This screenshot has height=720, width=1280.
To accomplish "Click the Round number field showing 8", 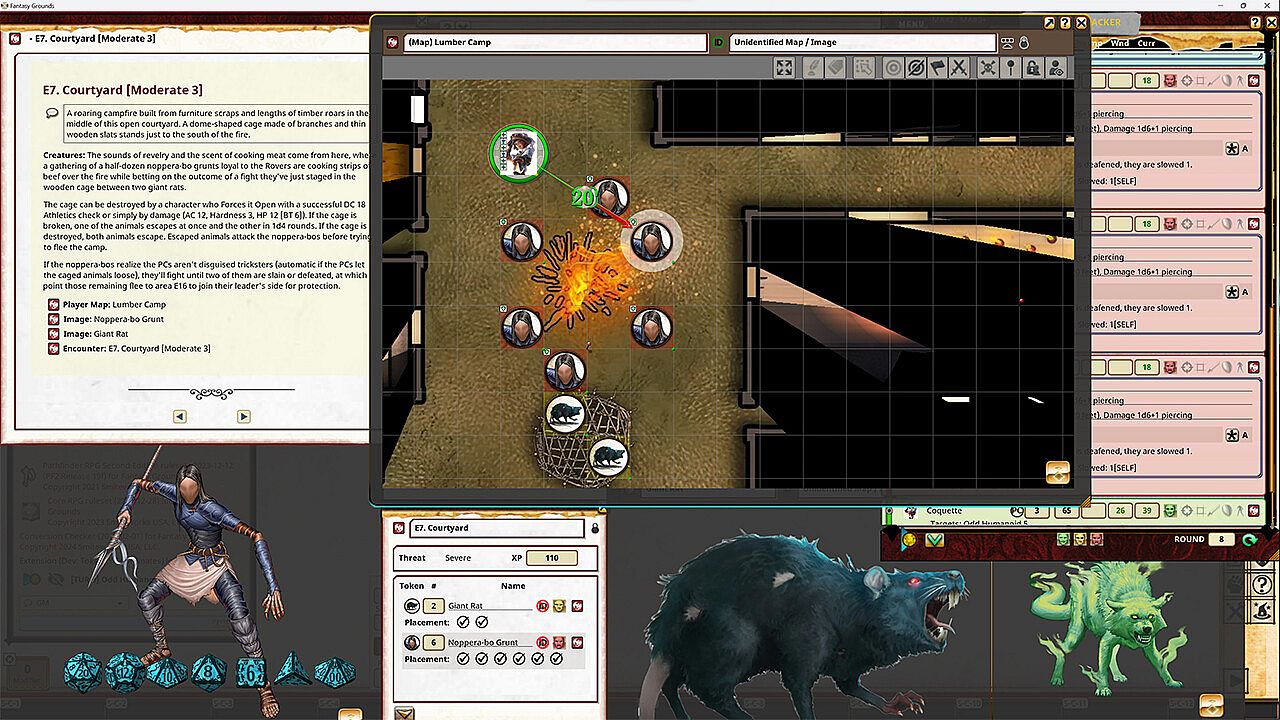I will (1221, 540).
